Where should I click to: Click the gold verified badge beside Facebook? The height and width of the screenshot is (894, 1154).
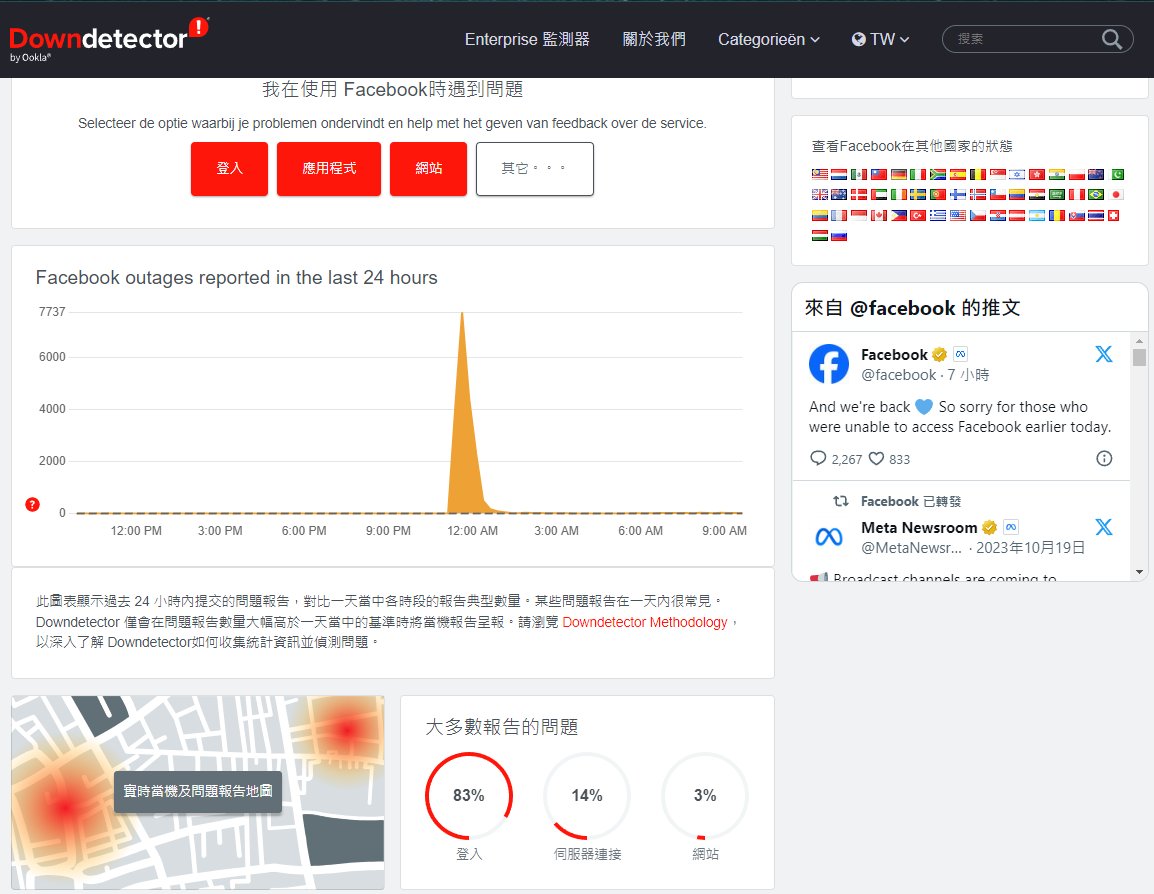click(x=939, y=355)
